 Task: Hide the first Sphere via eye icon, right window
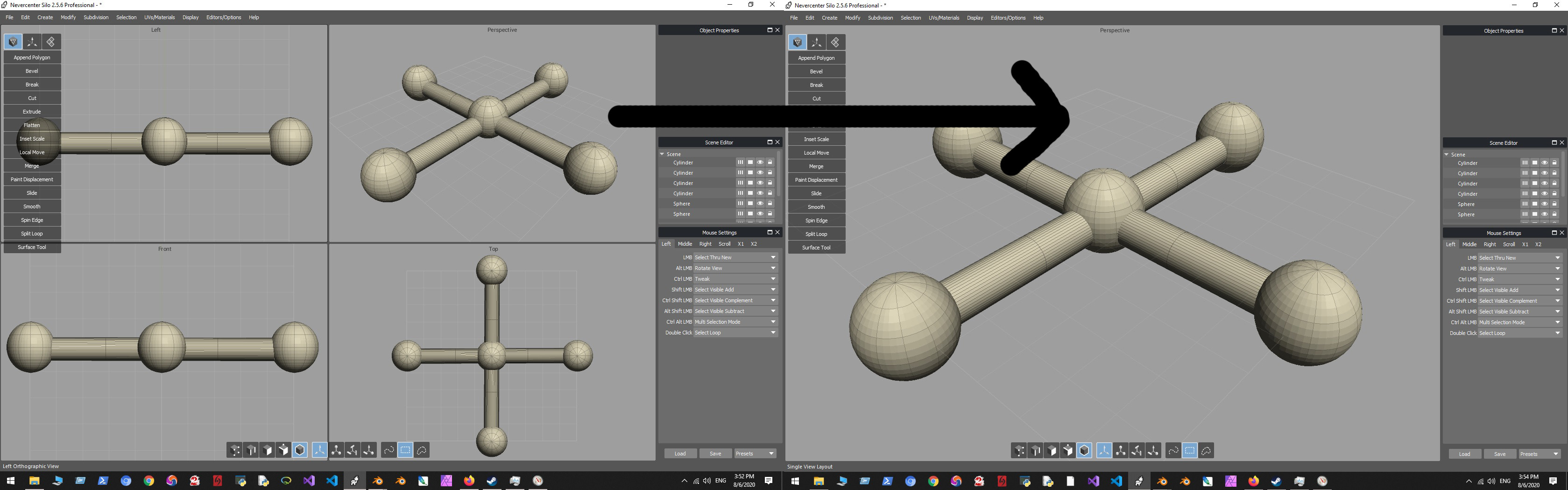click(x=1545, y=204)
